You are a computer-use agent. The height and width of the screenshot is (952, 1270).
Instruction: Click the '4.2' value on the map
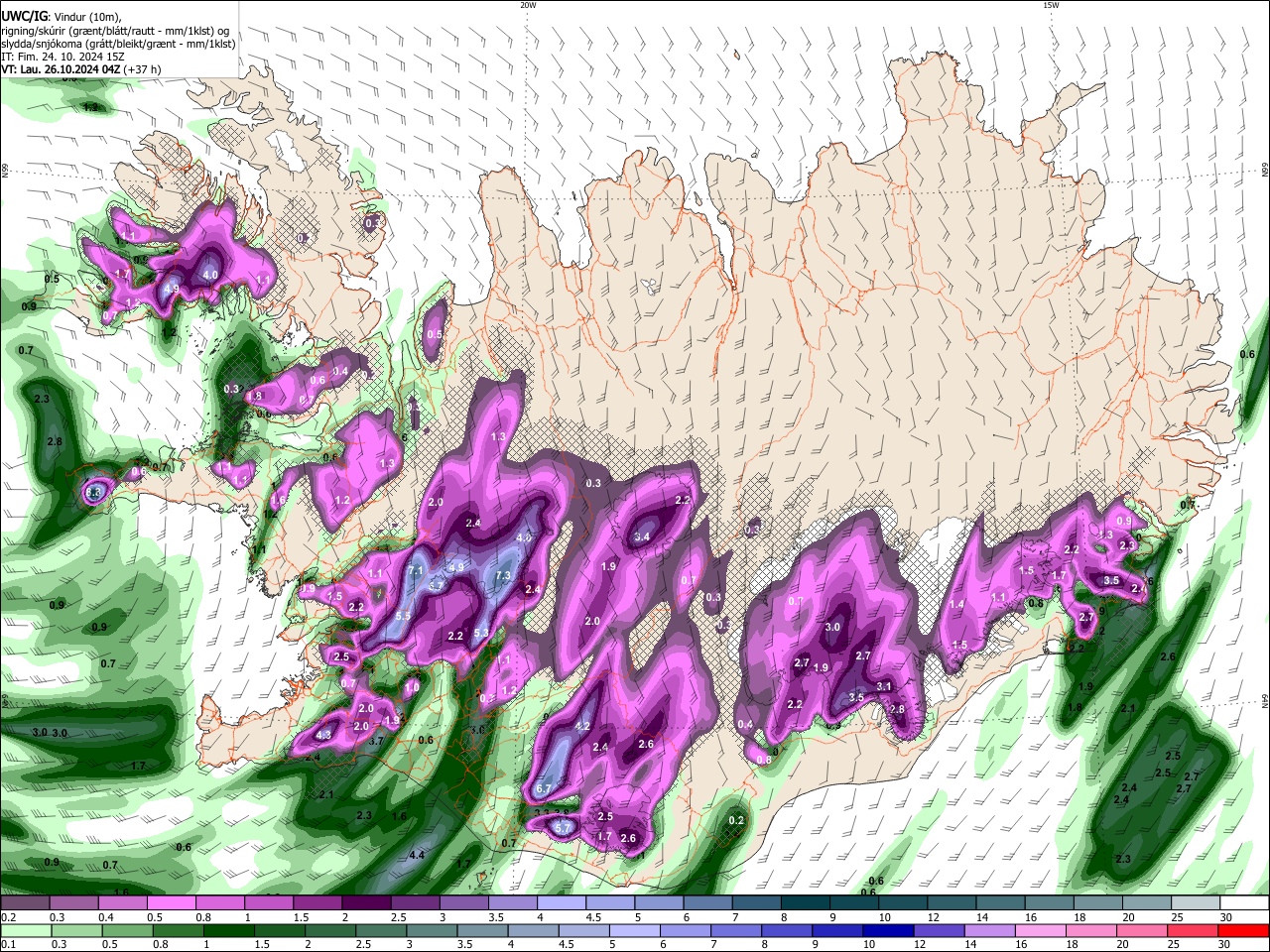[583, 727]
